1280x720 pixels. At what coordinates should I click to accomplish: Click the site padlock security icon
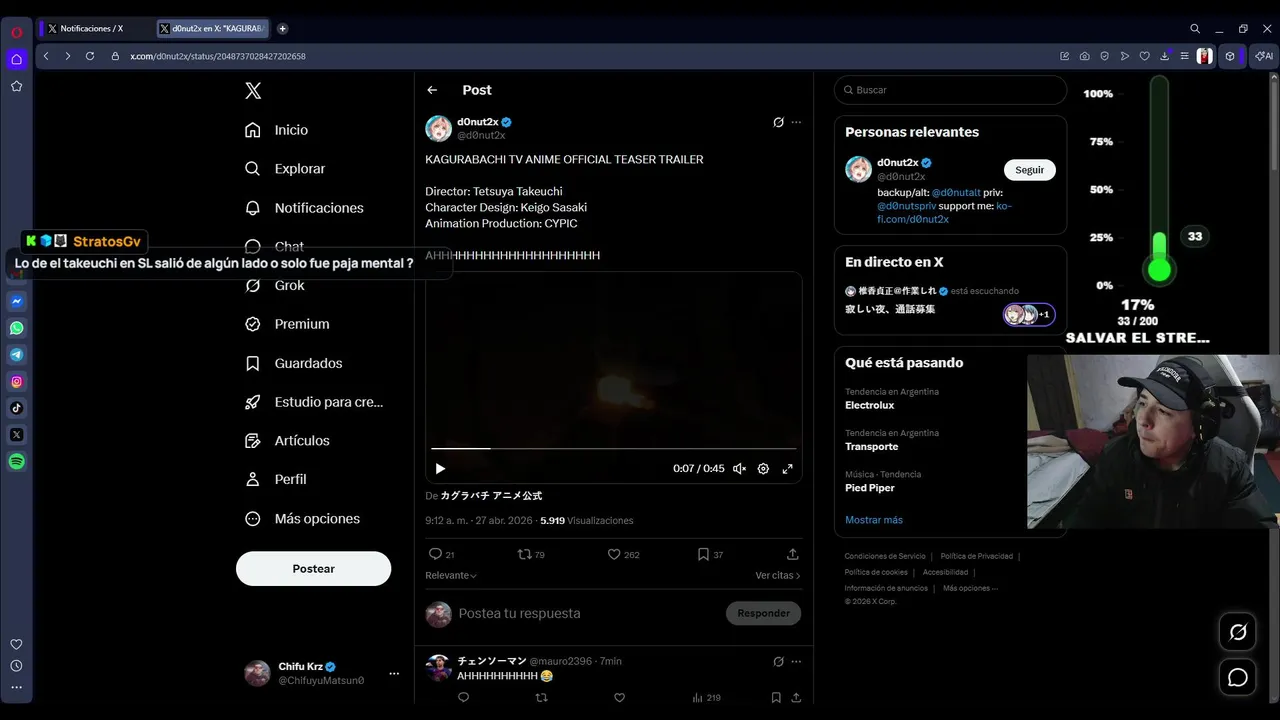(x=116, y=56)
